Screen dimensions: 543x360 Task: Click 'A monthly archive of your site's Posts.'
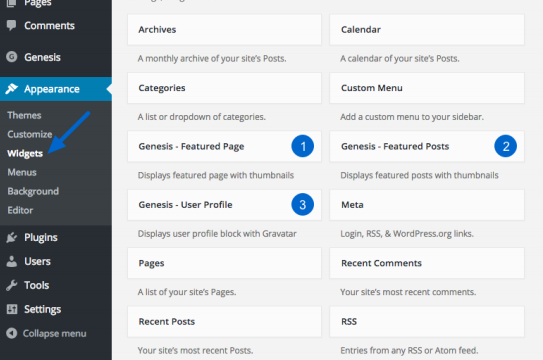click(x=212, y=58)
